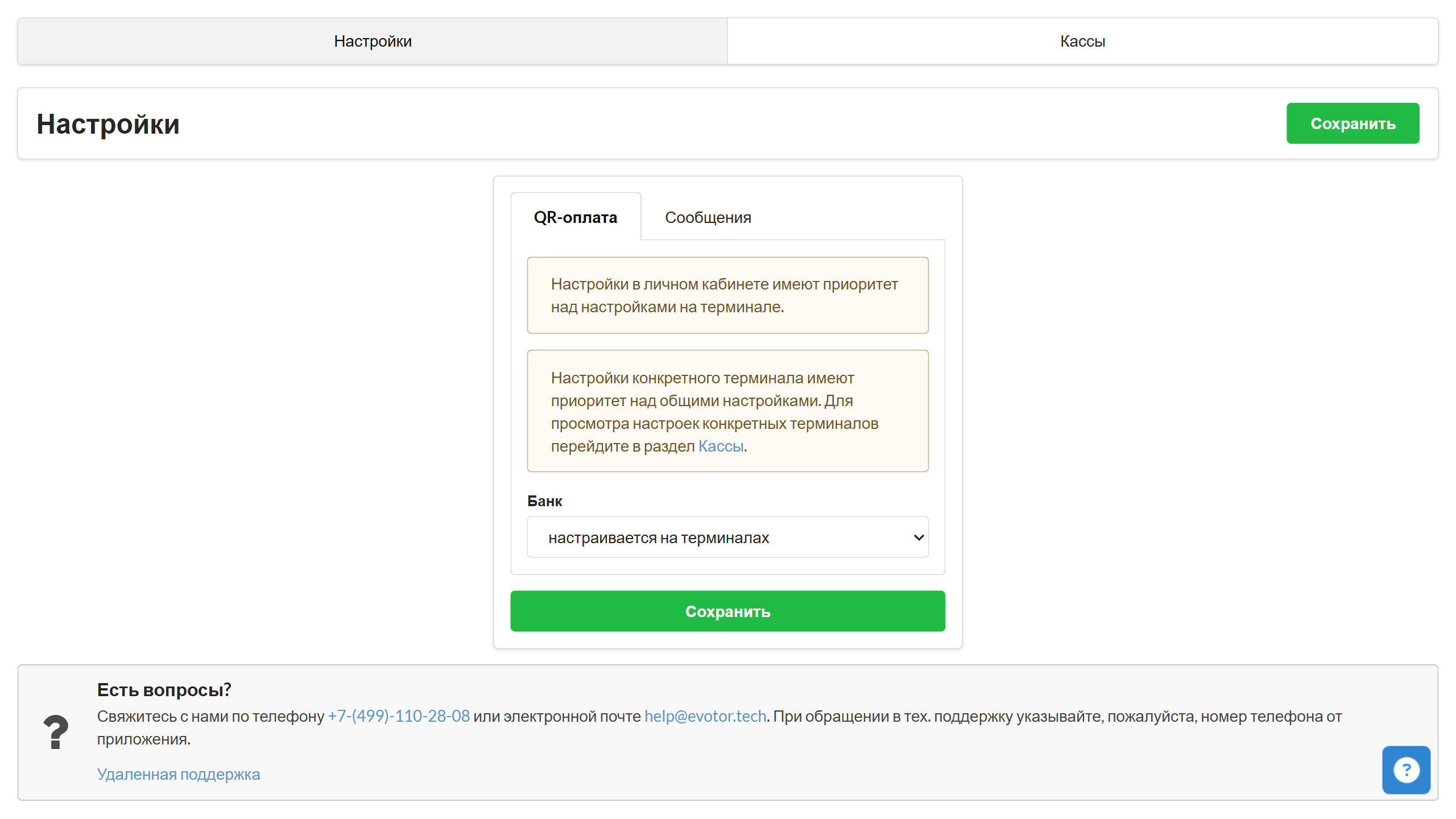Click the blue help chat icon
This screenshot has width=1456, height=819.
click(x=1405, y=770)
